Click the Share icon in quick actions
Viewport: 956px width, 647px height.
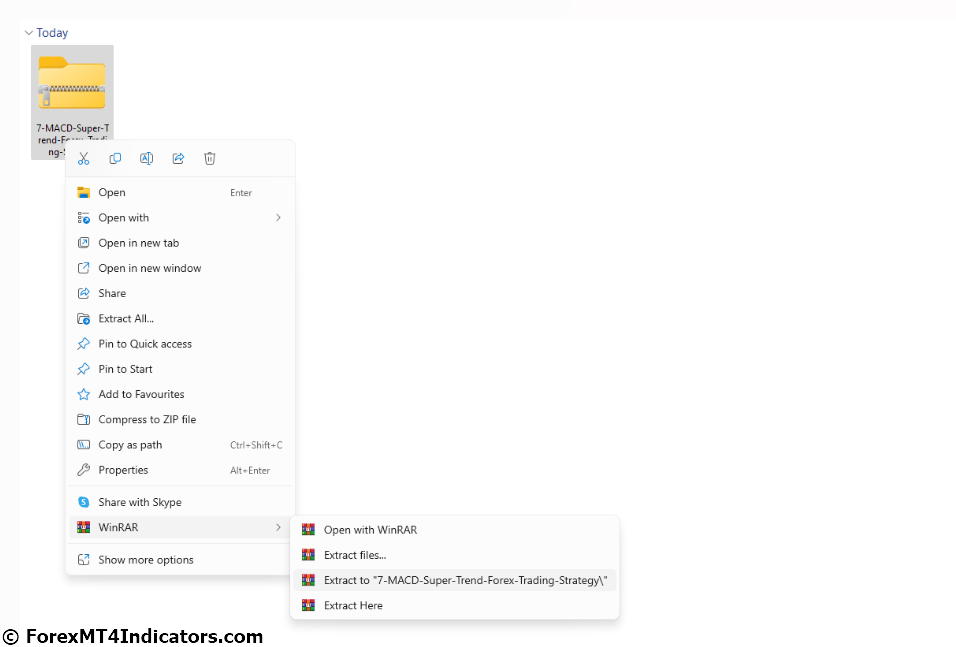[x=178, y=158]
